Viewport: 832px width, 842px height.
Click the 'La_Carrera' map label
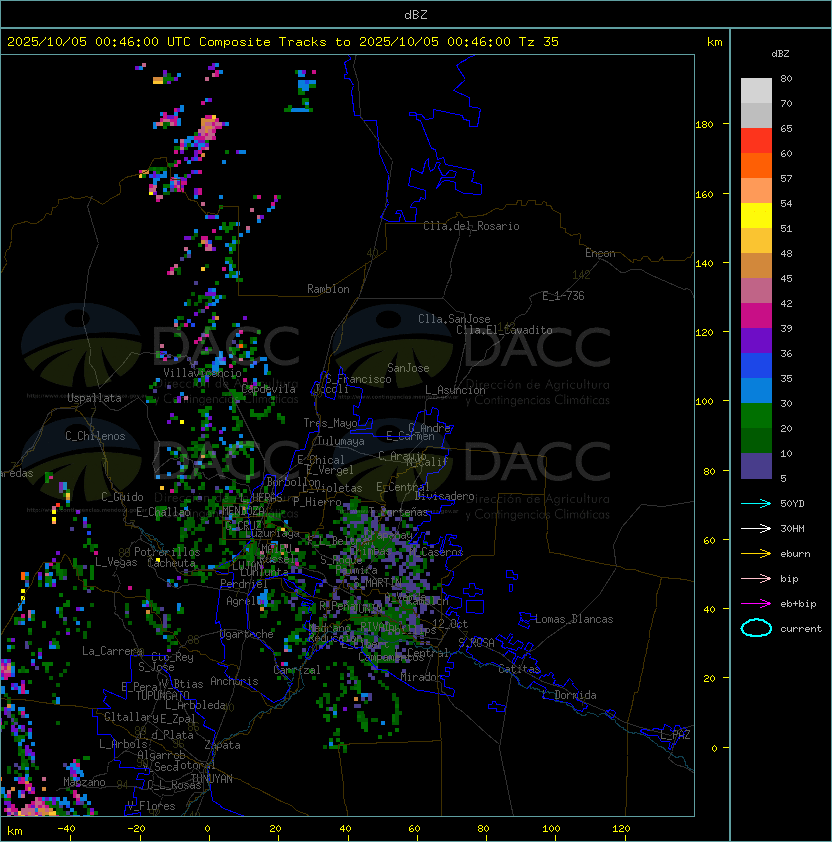tap(112, 651)
